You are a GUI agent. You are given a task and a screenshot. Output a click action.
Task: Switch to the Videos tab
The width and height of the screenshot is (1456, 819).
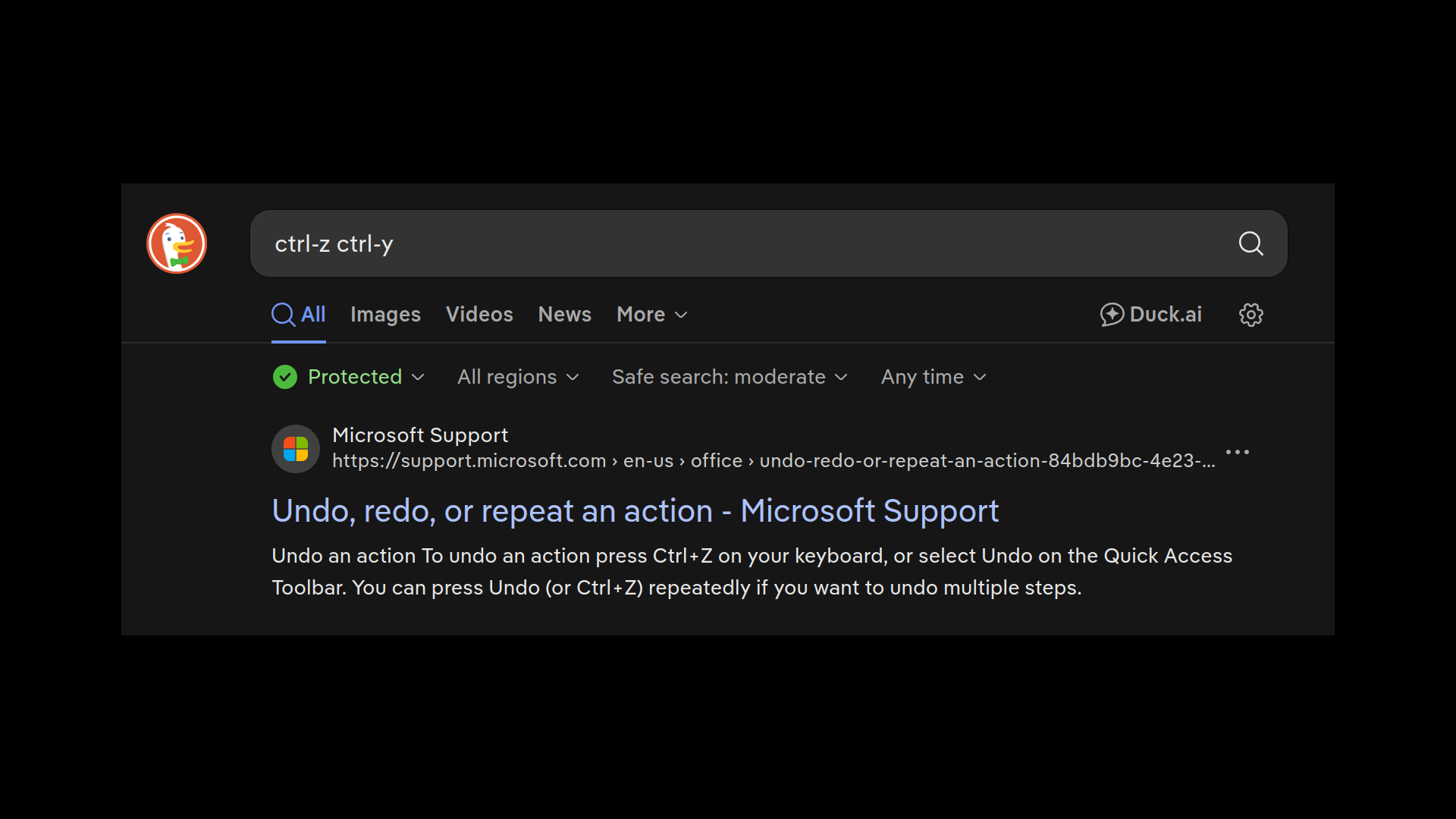pos(479,315)
